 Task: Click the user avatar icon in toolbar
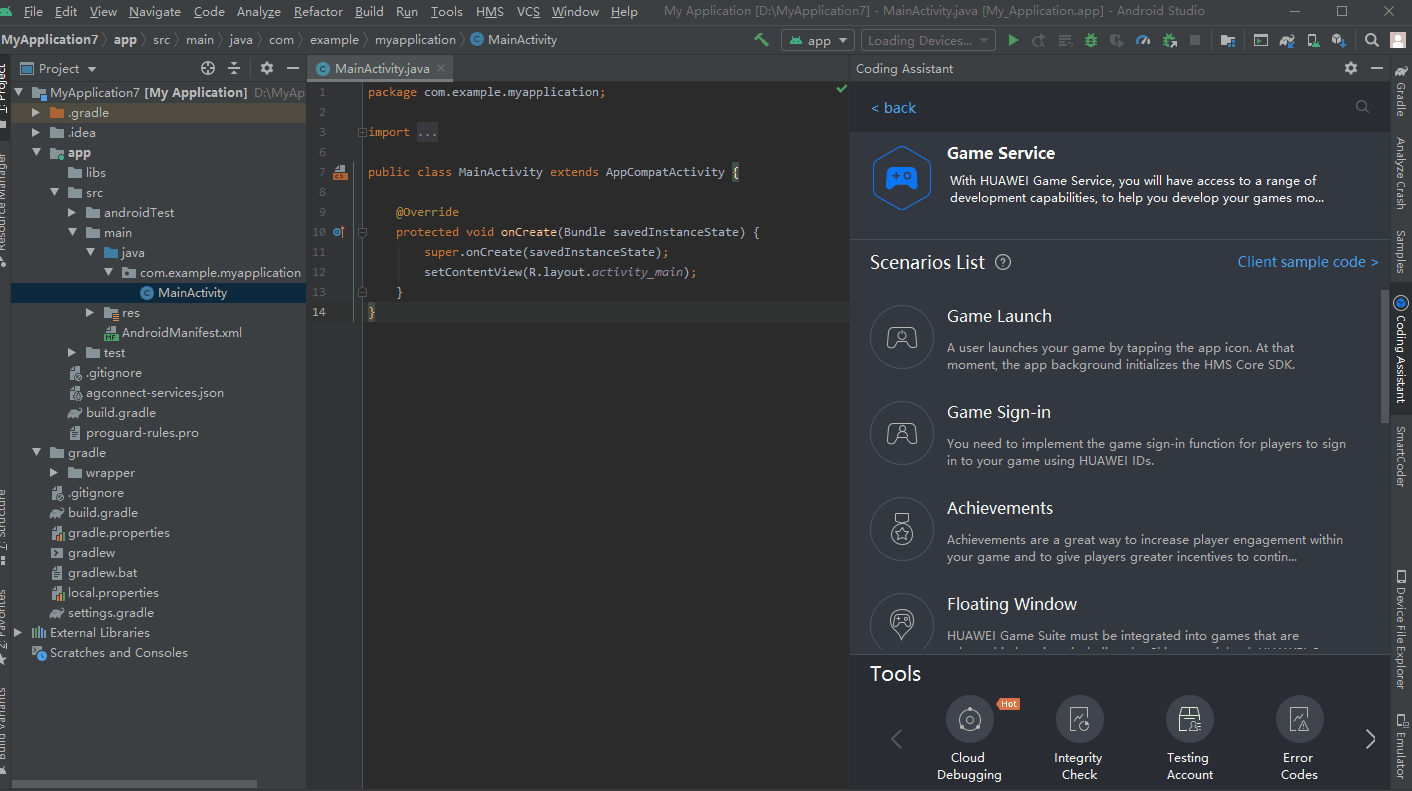click(1397, 40)
